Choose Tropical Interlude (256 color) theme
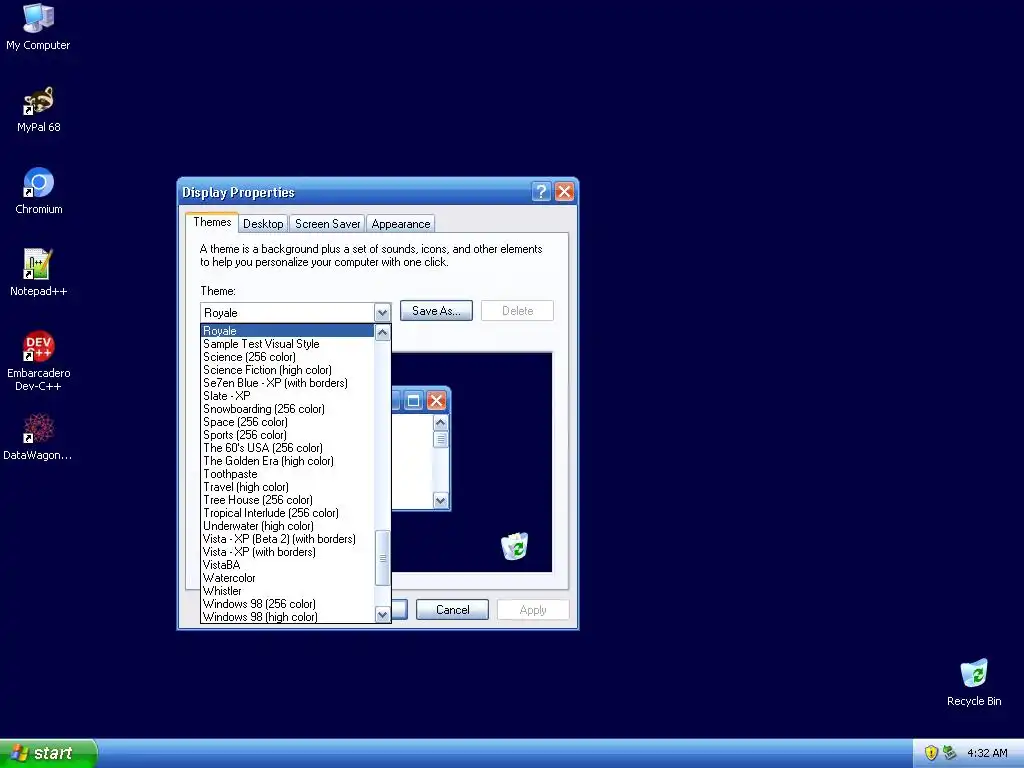1024x768 pixels. point(287,513)
